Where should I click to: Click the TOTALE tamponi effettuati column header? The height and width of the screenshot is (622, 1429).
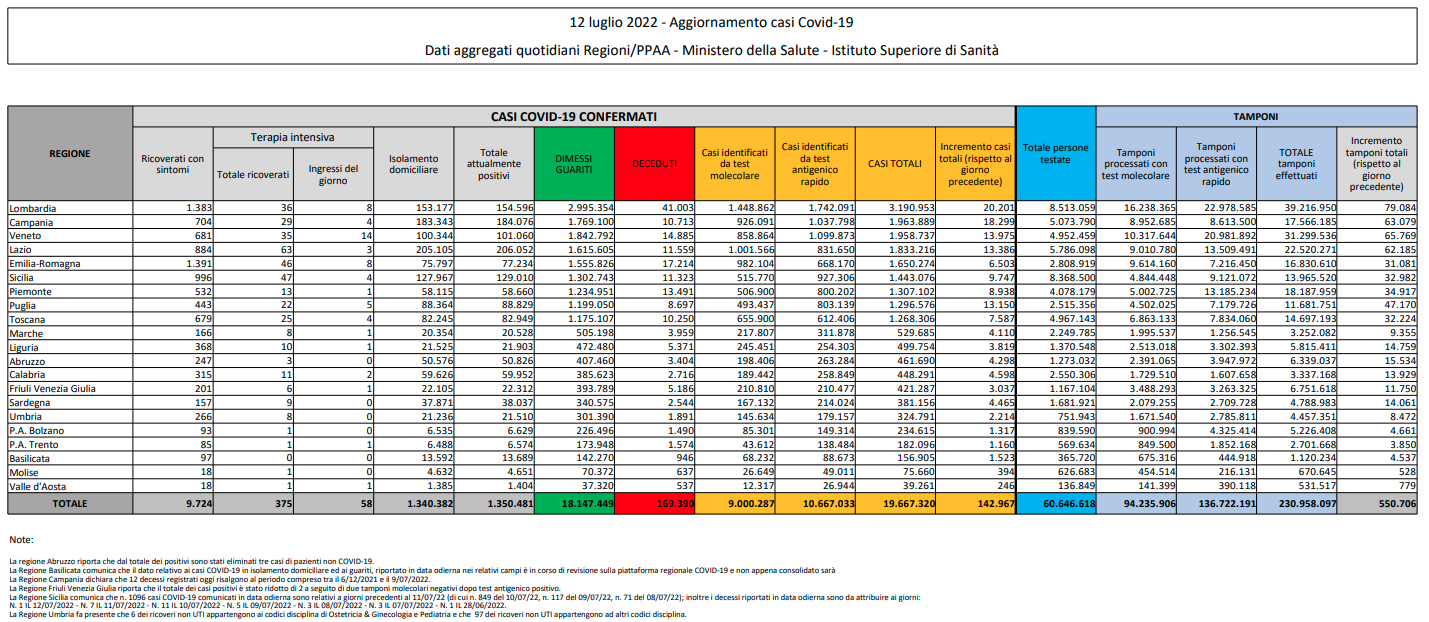(x=1296, y=163)
